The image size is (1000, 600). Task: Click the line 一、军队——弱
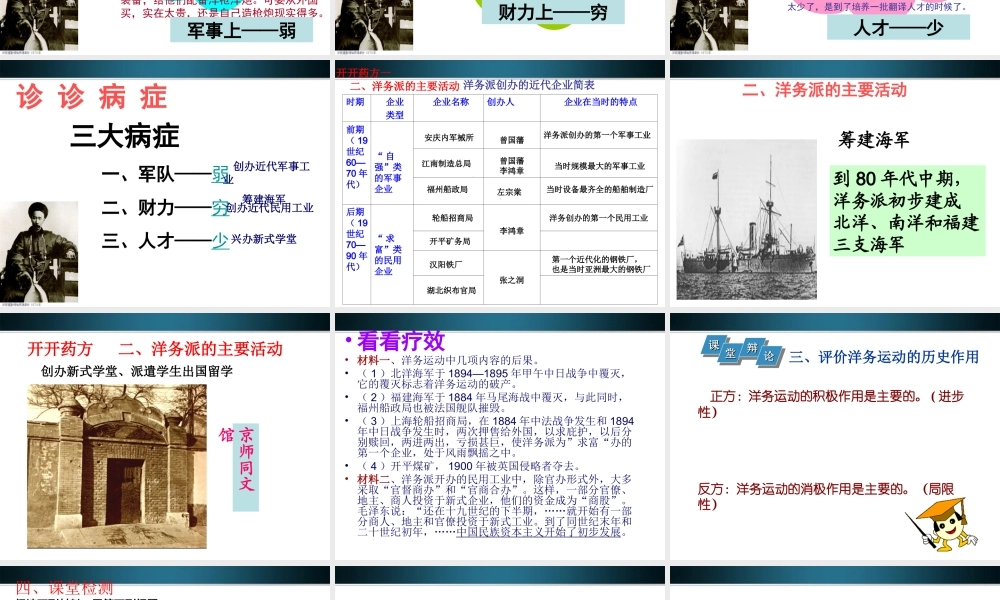pos(165,173)
